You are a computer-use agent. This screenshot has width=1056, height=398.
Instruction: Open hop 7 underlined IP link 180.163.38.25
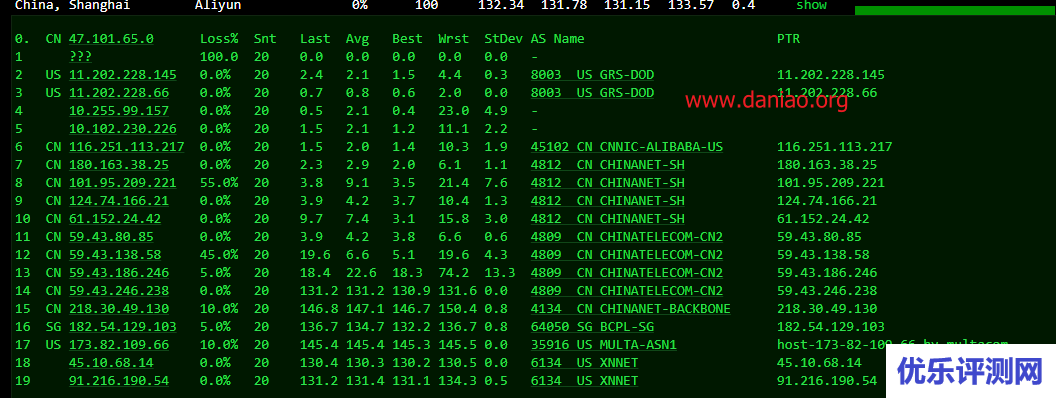pos(119,164)
